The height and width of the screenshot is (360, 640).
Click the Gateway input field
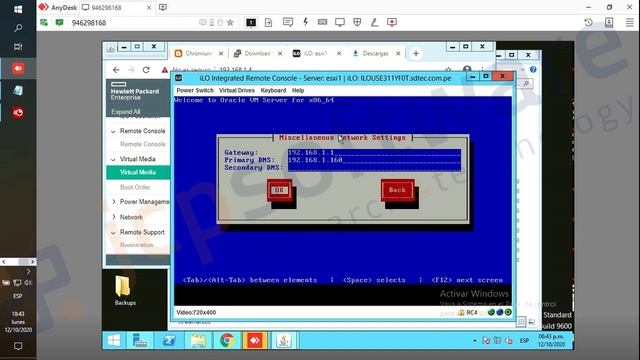point(374,153)
